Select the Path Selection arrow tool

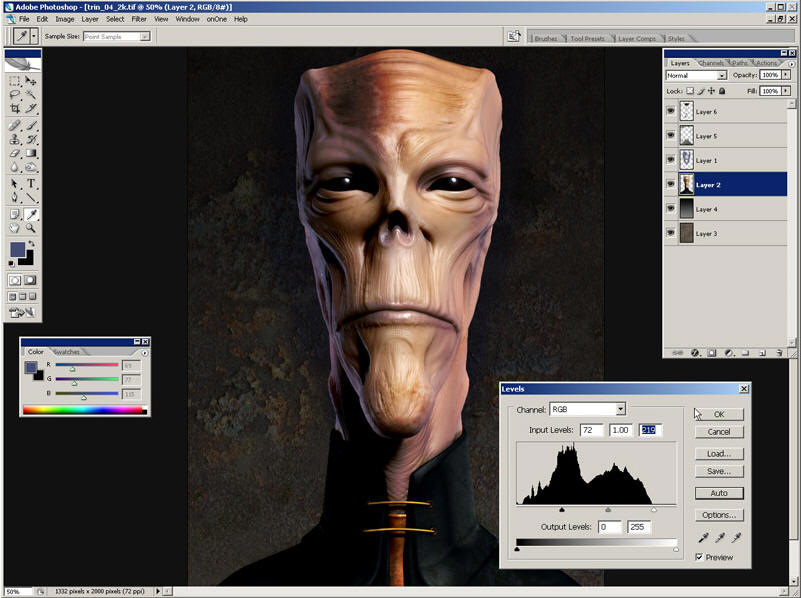coord(15,183)
